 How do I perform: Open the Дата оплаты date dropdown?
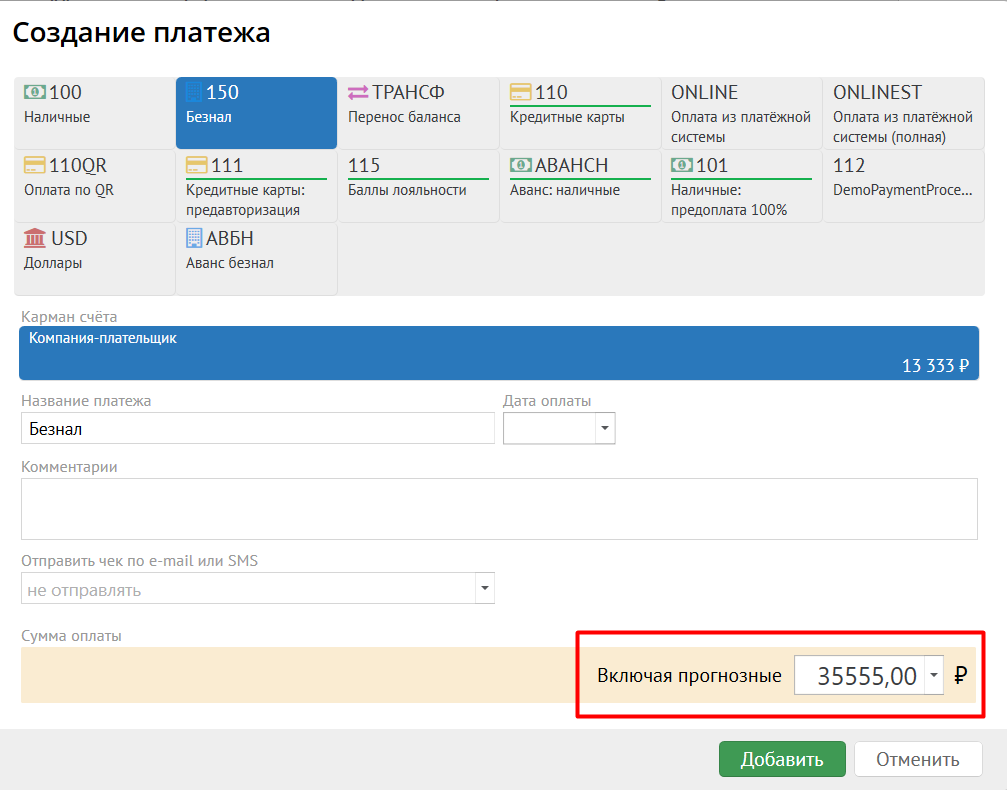[604, 429]
